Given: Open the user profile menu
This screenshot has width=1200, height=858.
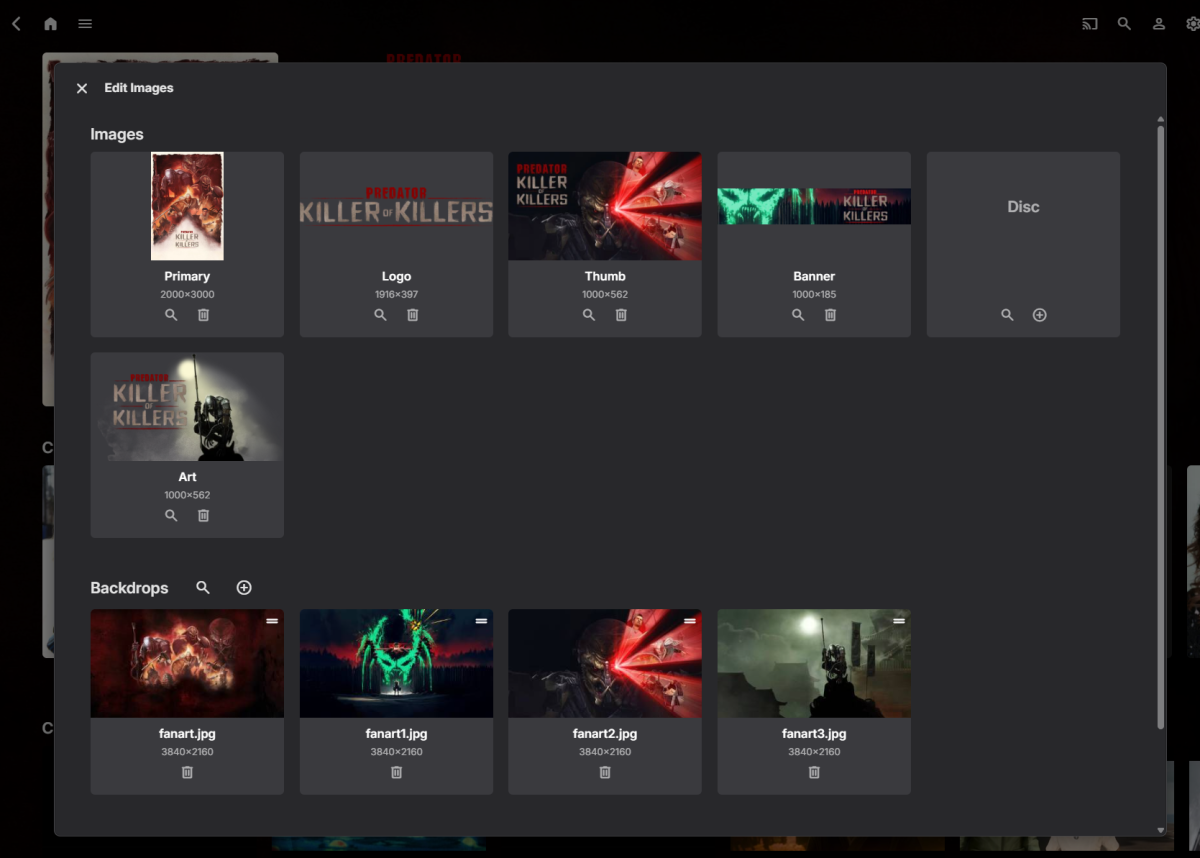Looking at the screenshot, I should tap(1158, 23).
